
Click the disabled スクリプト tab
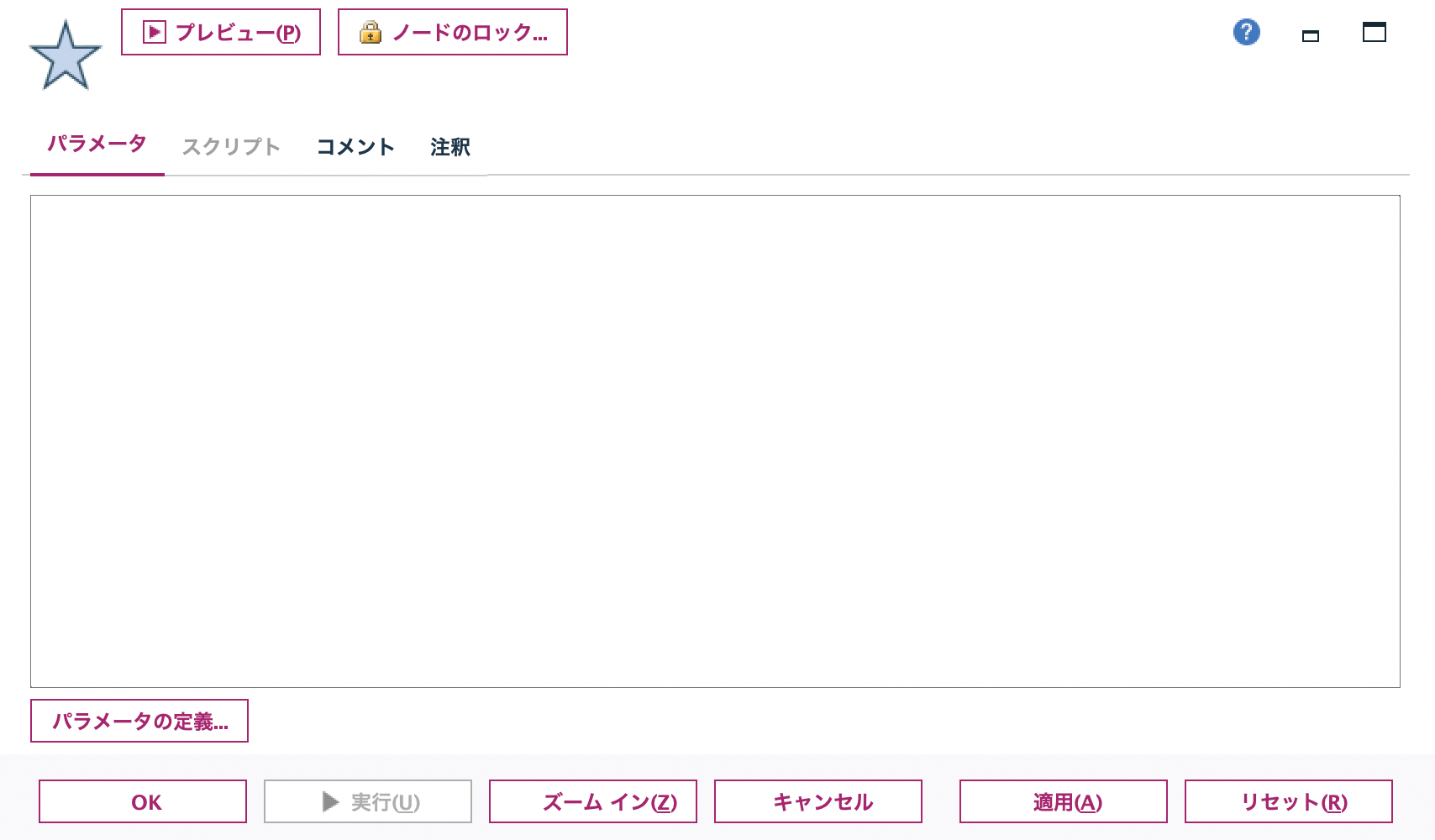[x=232, y=146]
